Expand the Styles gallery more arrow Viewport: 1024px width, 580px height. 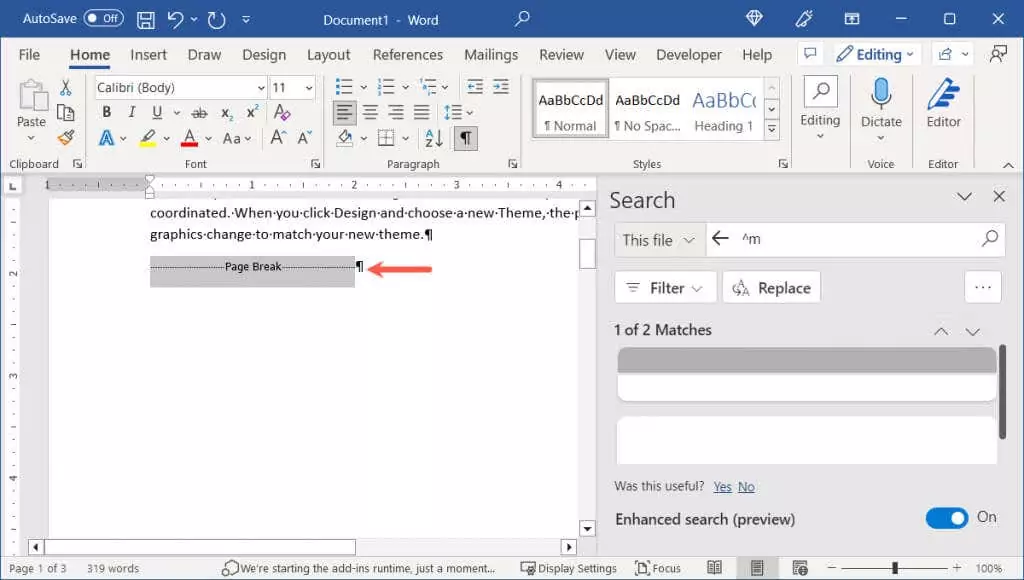pyautogui.click(x=771, y=129)
